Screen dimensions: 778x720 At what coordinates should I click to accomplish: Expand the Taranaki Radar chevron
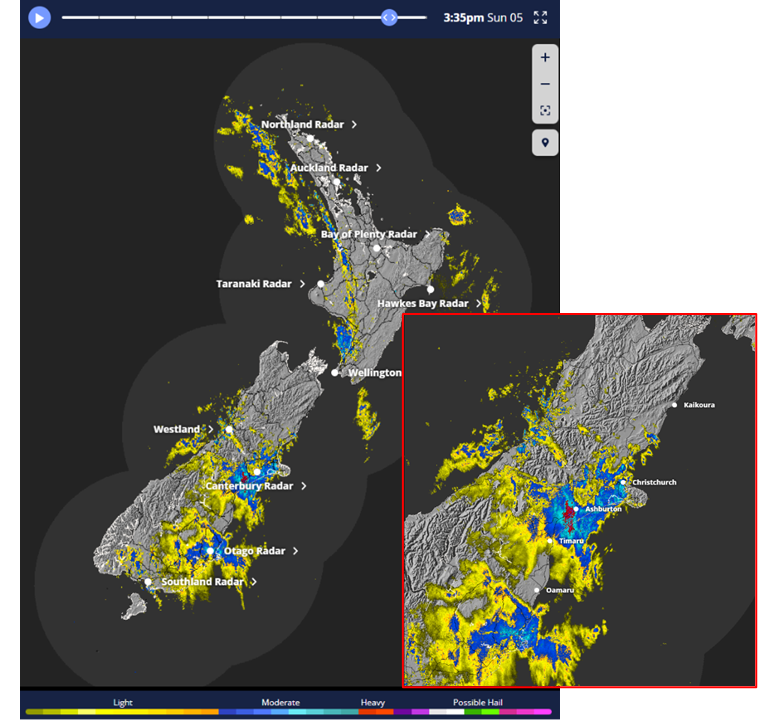pos(302,284)
